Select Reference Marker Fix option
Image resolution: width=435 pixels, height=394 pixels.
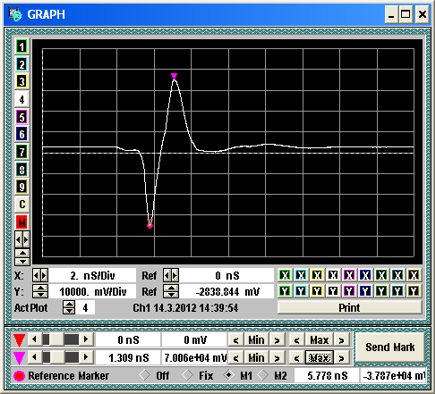click(x=188, y=375)
